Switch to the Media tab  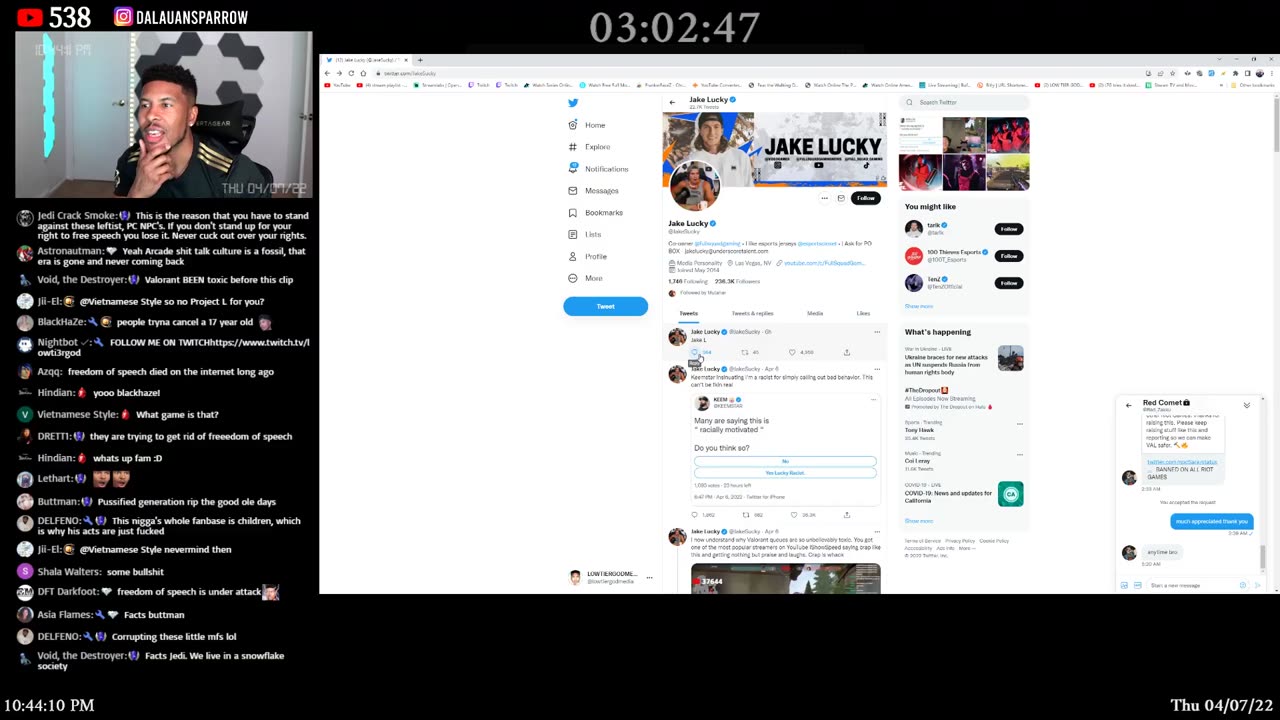pyautogui.click(x=815, y=313)
